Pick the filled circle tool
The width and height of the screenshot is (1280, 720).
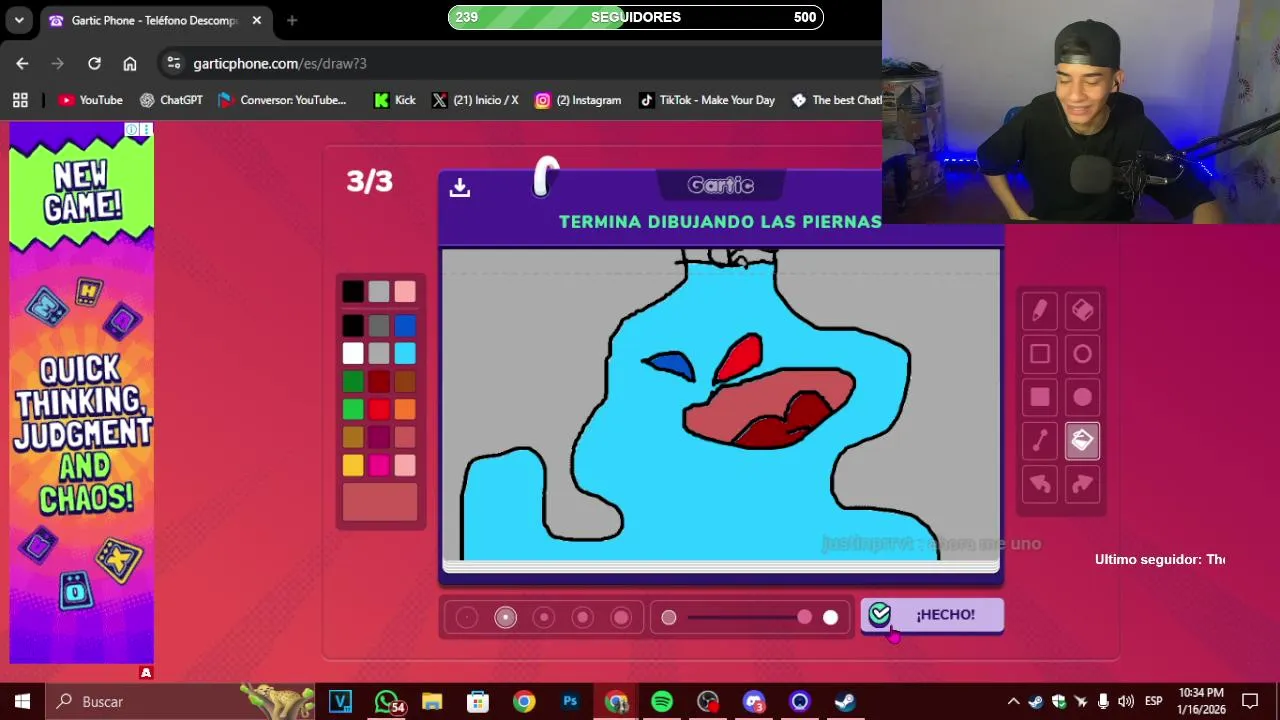click(1083, 397)
